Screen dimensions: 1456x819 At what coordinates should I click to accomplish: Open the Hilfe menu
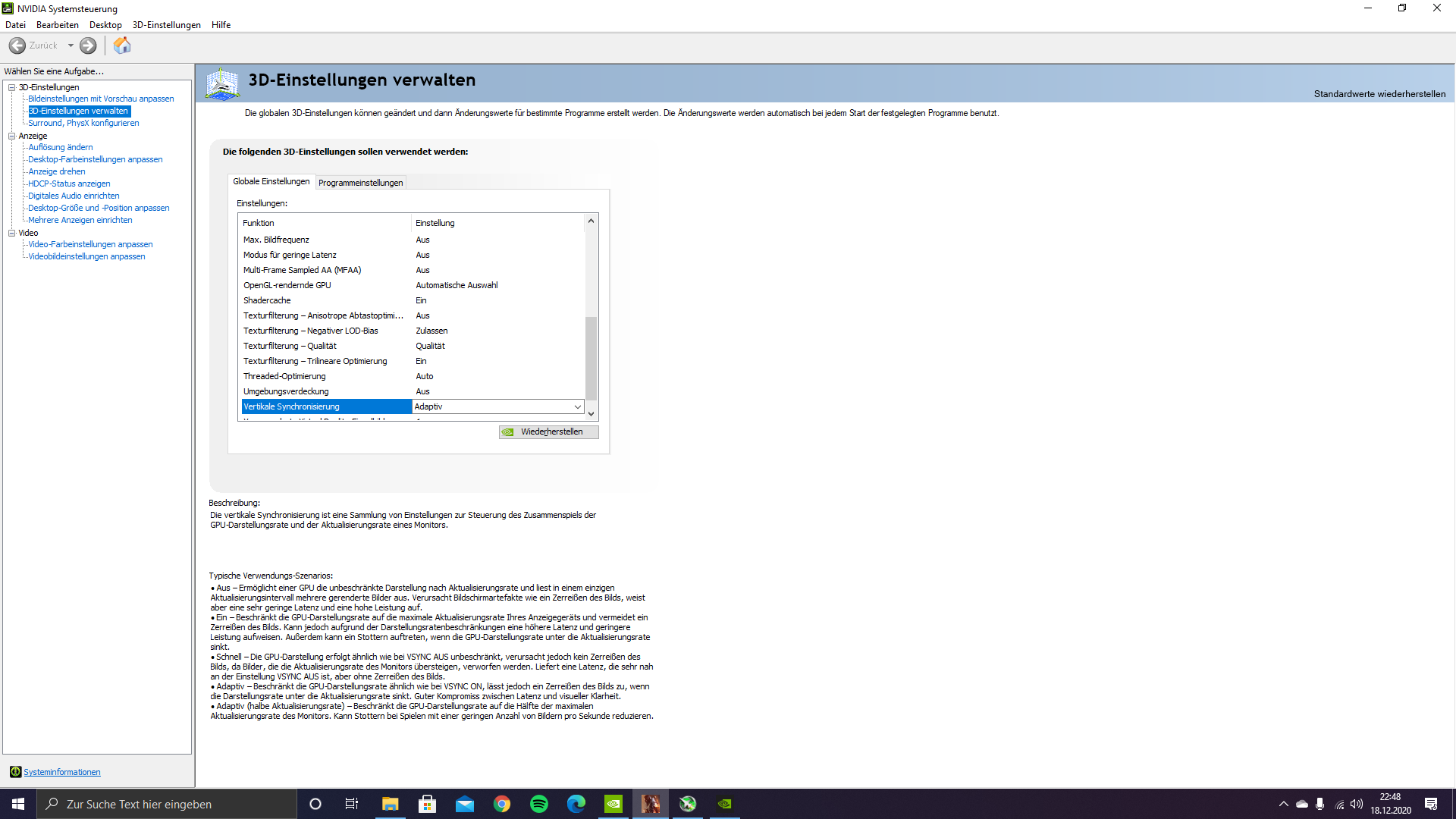coord(221,25)
